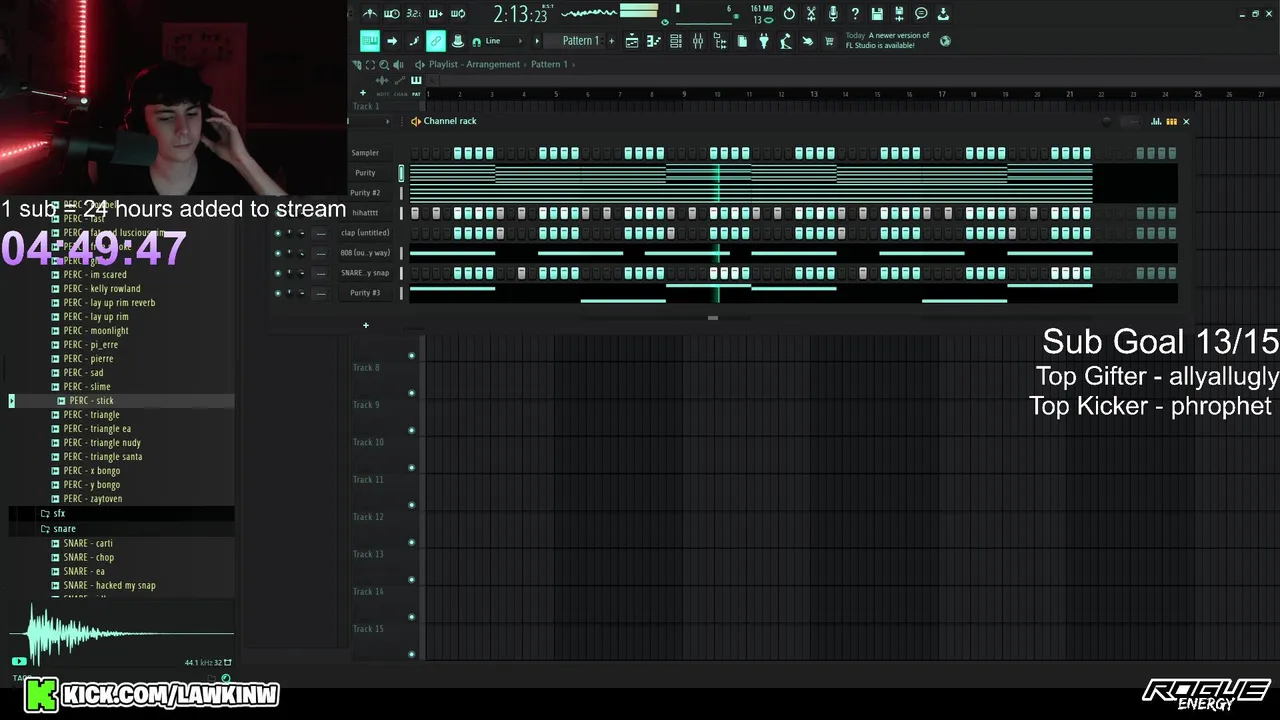Click the export download icon

943,14
